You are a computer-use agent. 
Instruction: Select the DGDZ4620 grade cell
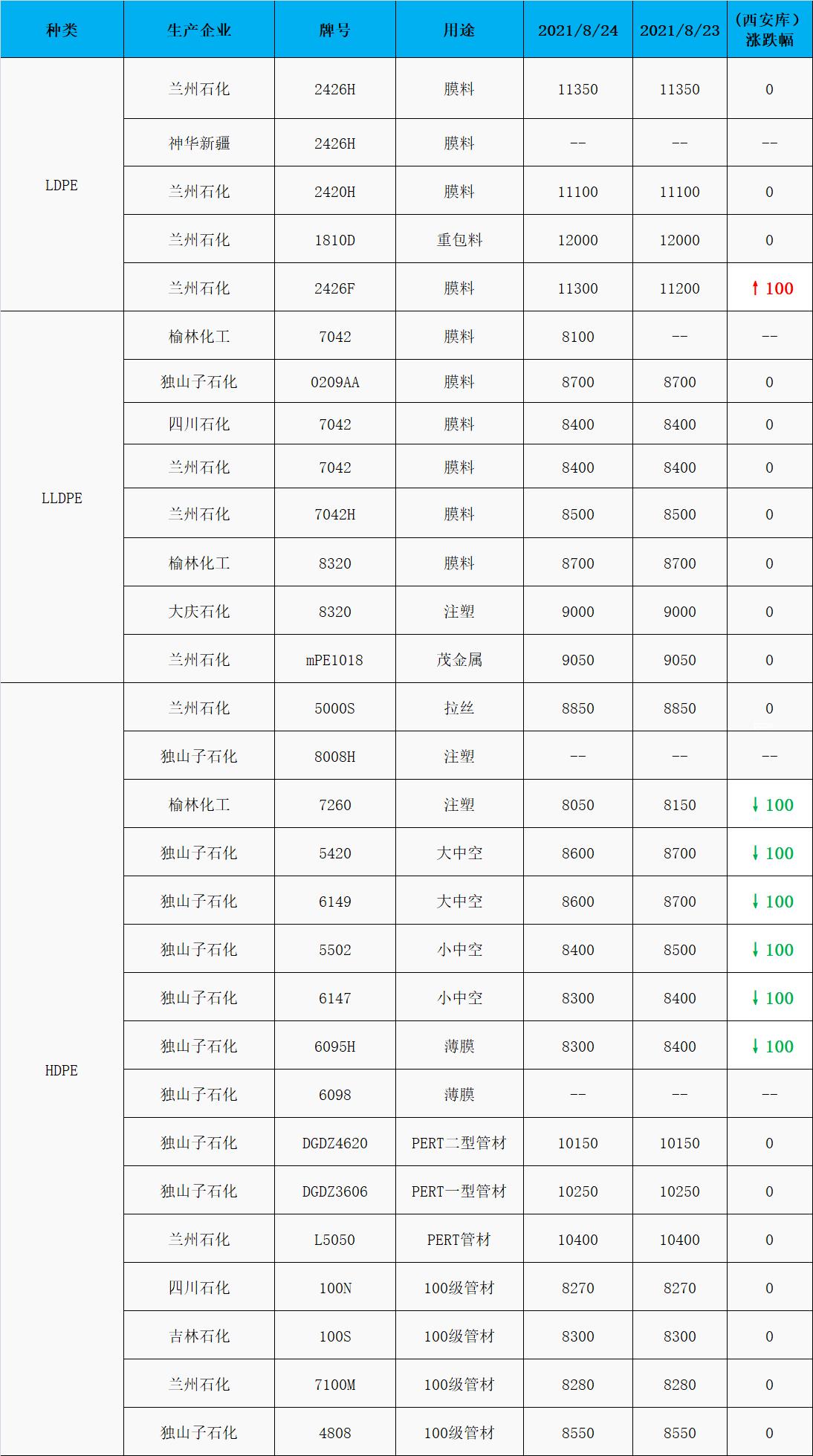pos(335,1143)
